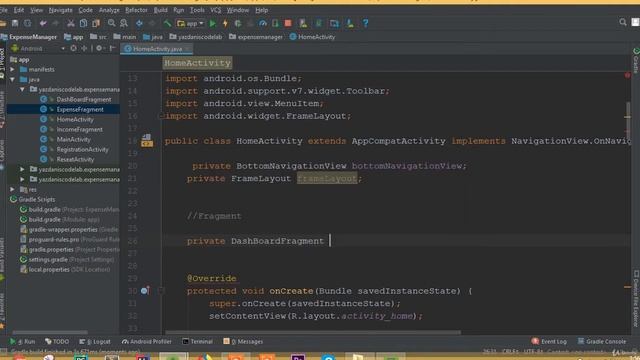Screen dimensions: 640x360
Task: Expand the third yazdaniscodelab.expensemanager package
Action: [x=22, y=179]
